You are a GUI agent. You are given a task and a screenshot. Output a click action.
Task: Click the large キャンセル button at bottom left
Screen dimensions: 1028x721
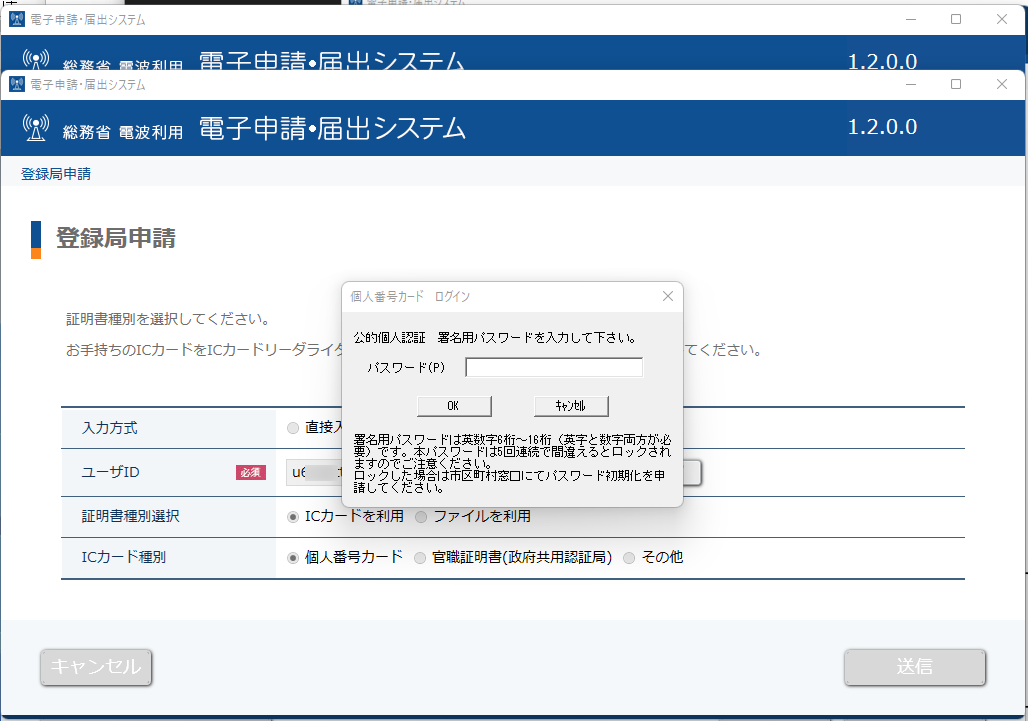[96, 667]
